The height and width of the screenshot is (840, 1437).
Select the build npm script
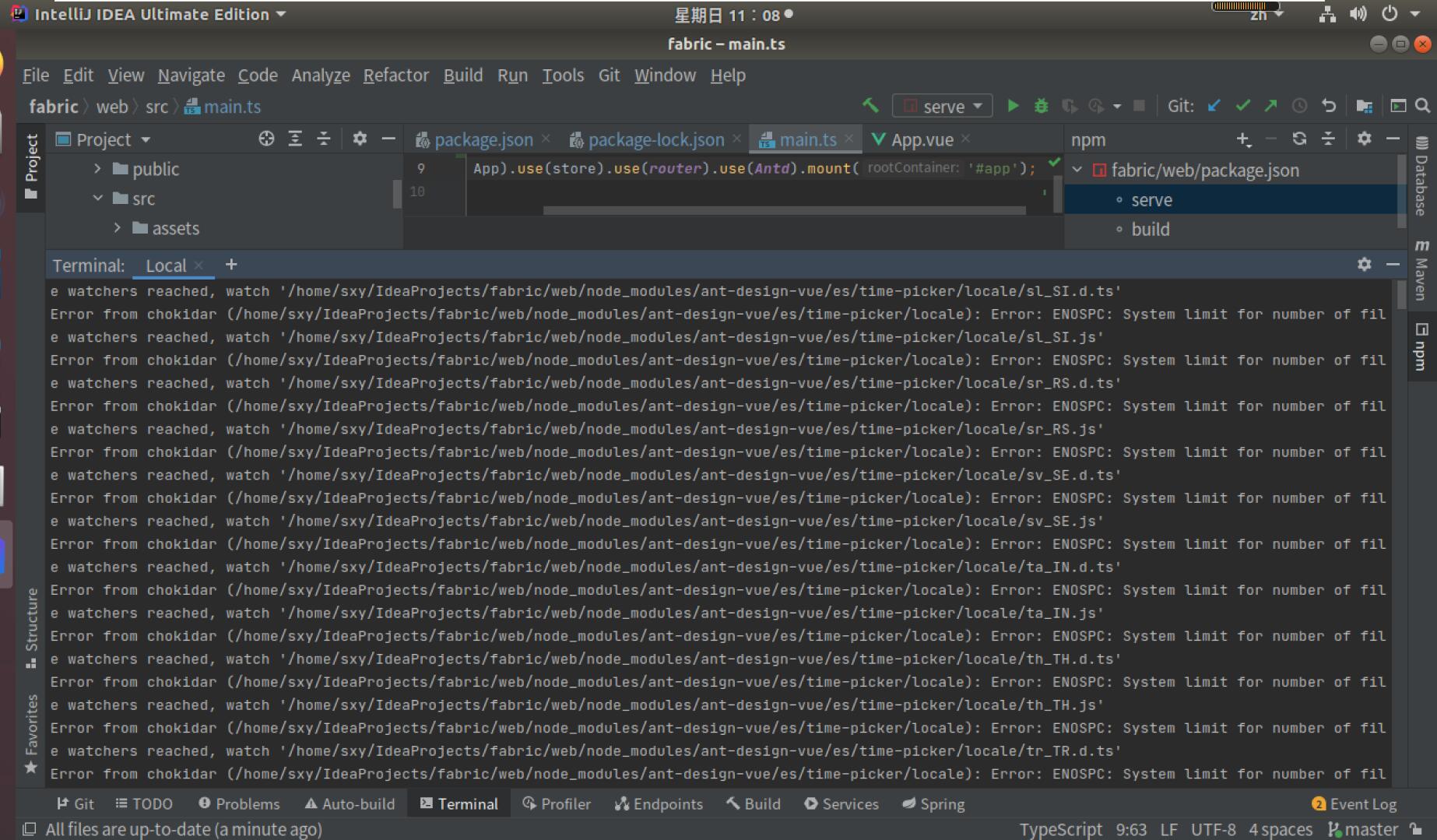[1234, 230]
